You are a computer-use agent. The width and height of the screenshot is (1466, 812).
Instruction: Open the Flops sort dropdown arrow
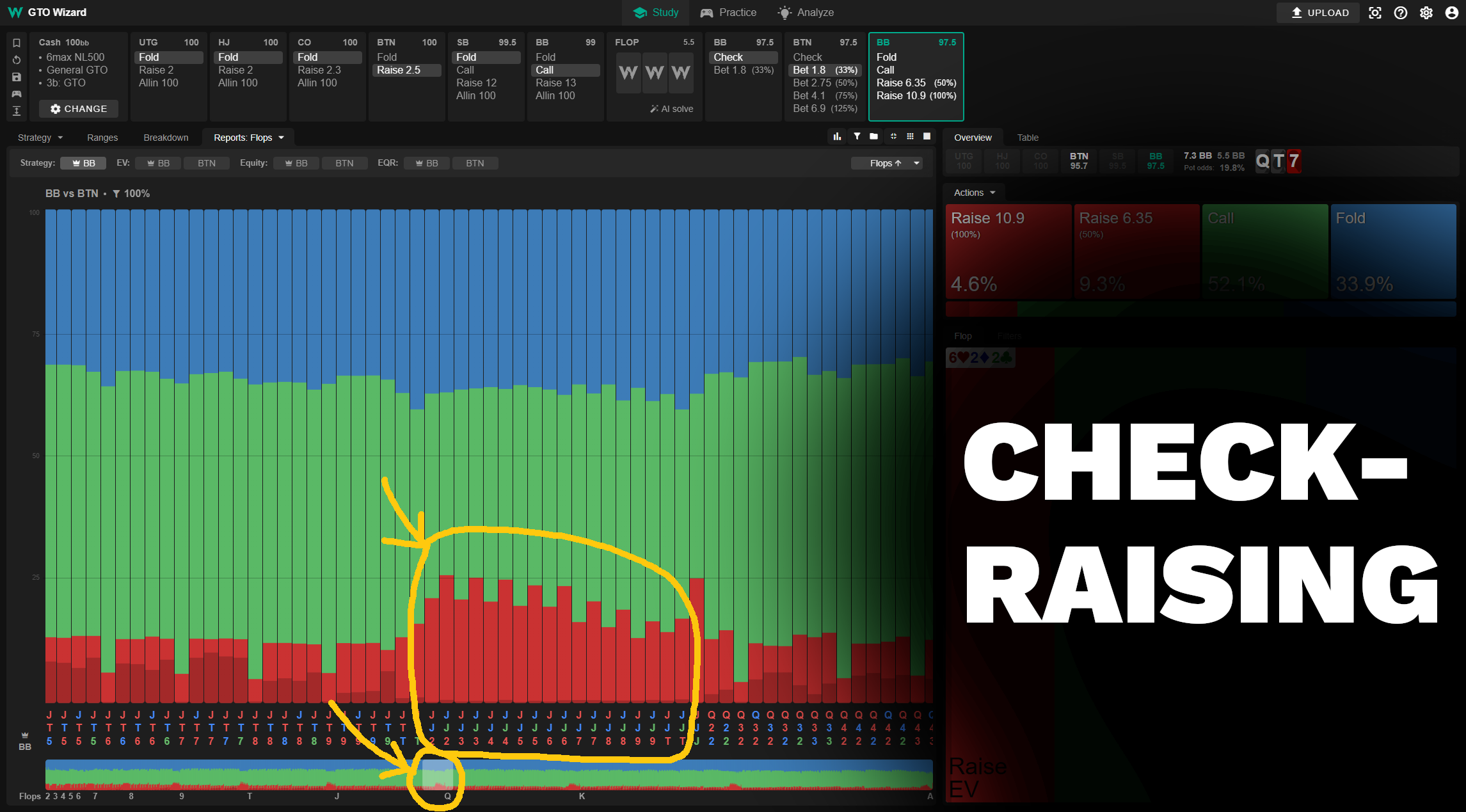pos(917,163)
